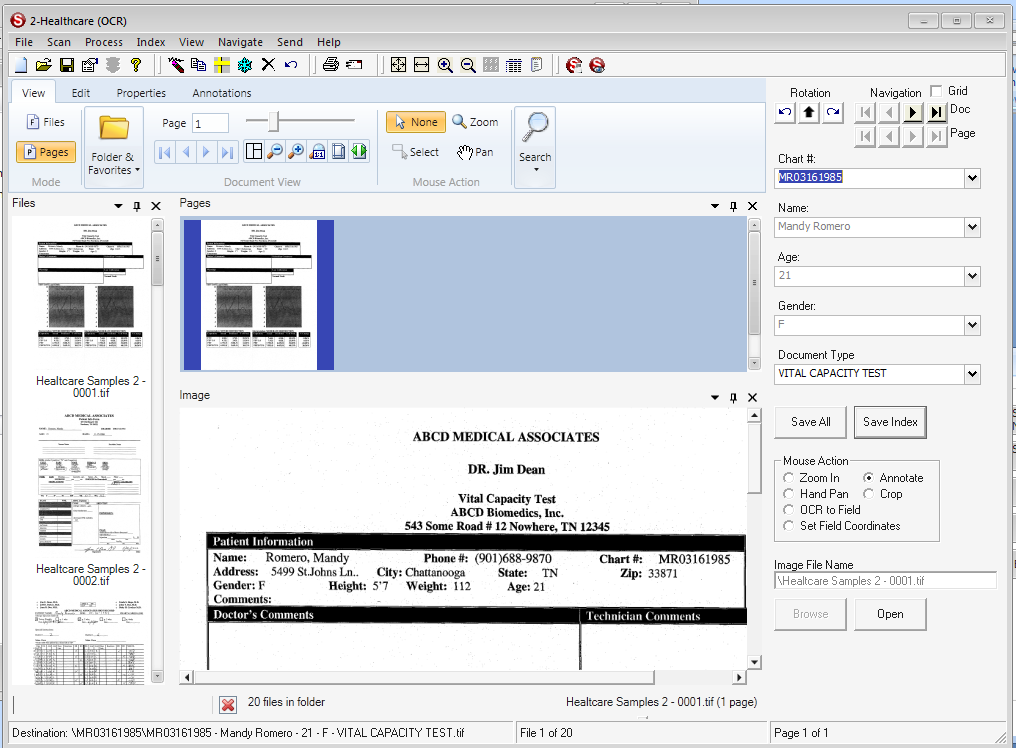Adjust the page thumbnail size slider
This screenshot has width=1016, height=748.
pos(272,121)
